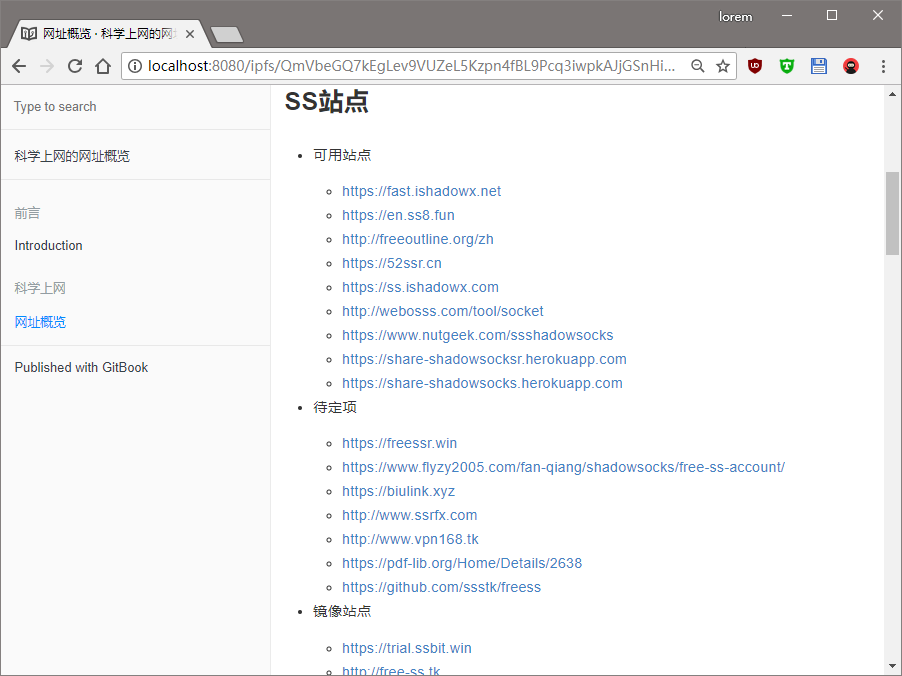Click the lorem profile name button
902x676 pixels.
(735, 17)
